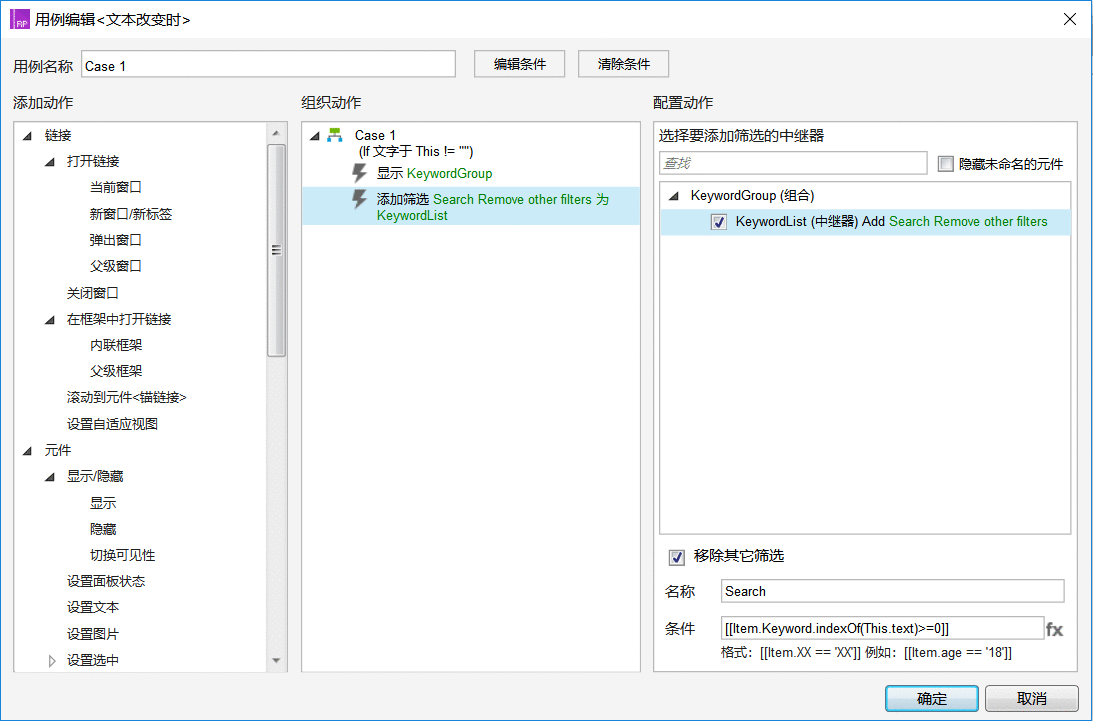Select the 设置自适应视图 action
The height and width of the screenshot is (721, 1093).
[x=112, y=424]
